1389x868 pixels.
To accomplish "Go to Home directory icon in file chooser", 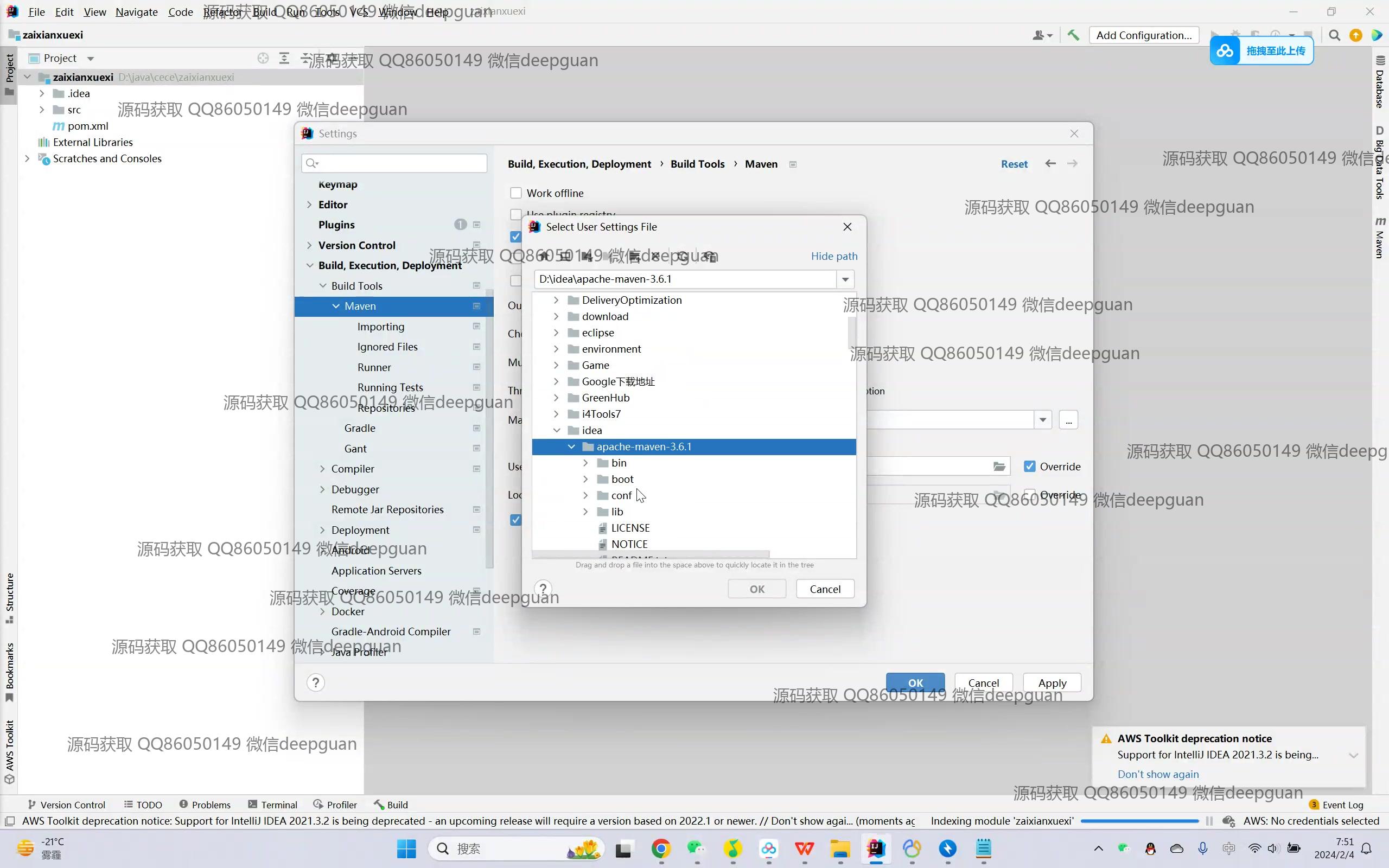I will point(543,256).
